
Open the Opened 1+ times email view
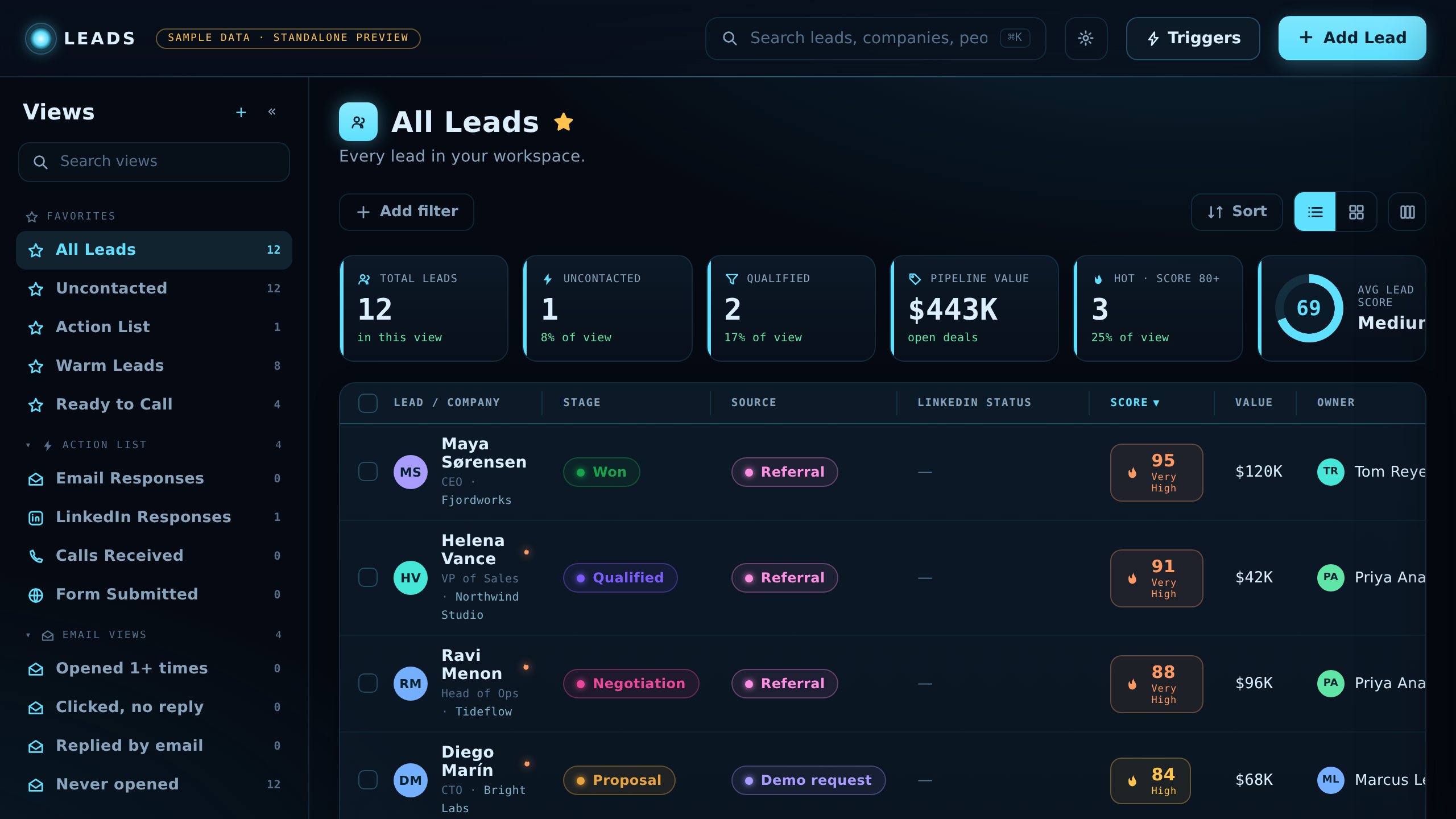pyautogui.click(x=154, y=669)
